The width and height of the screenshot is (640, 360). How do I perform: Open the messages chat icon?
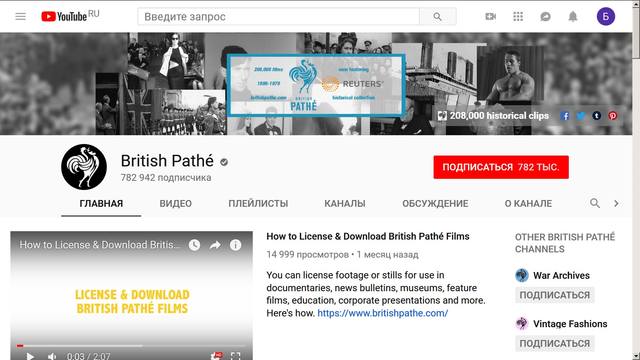point(545,16)
